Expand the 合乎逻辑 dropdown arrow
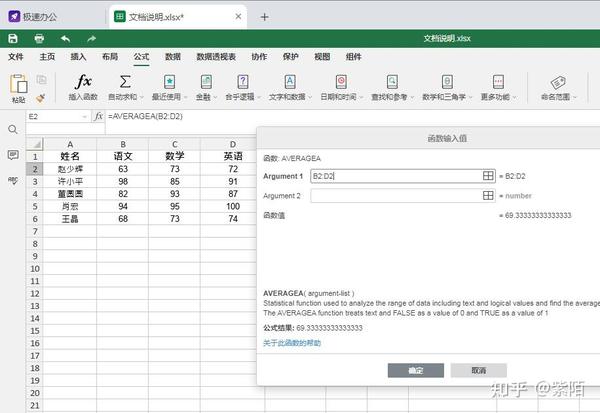This screenshot has height=413, width=600. coord(259,98)
